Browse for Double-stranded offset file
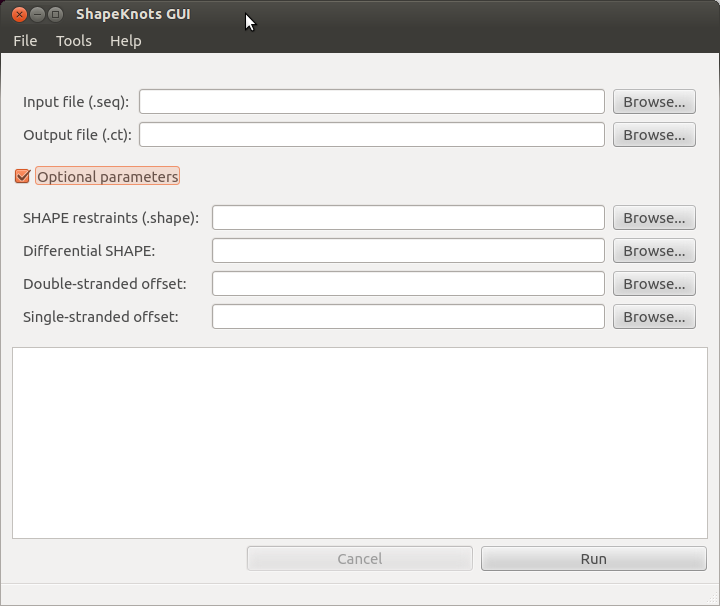Screen dimensions: 720x606 point(654,284)
